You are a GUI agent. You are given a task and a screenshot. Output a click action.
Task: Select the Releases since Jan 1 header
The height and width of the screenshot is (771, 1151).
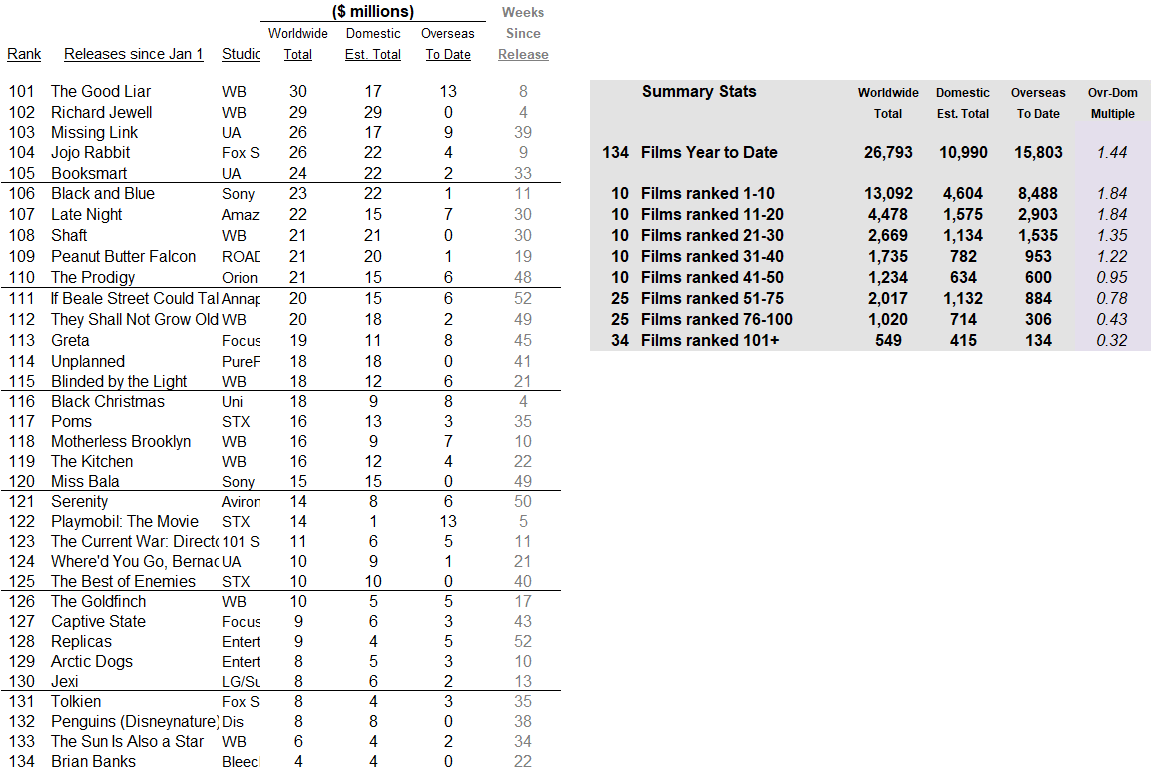pos(134,54)
